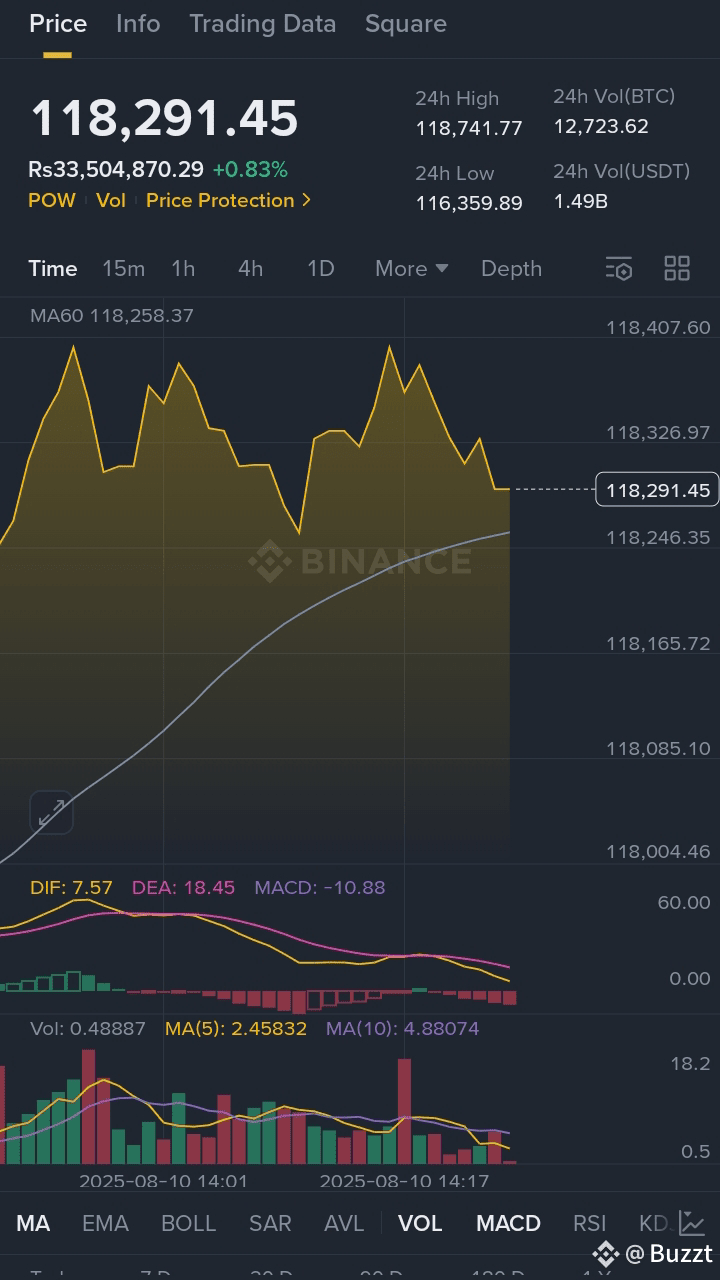
Task: Toggle the MACD sub-indicator
Action: click(508, 1223)
